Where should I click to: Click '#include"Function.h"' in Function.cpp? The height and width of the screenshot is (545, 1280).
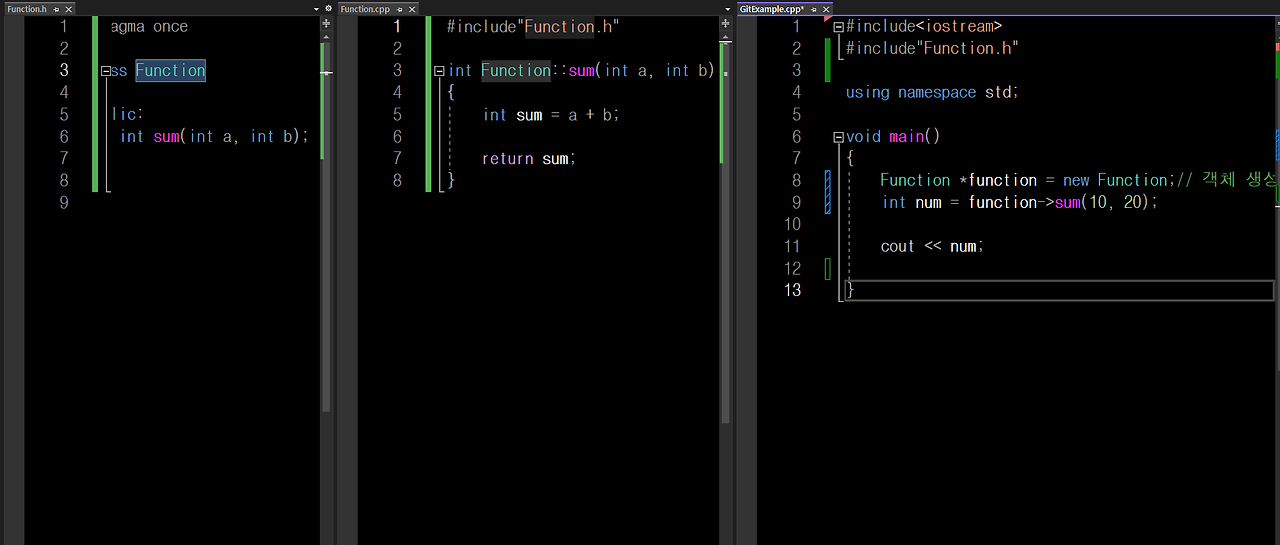click(533, 27)
